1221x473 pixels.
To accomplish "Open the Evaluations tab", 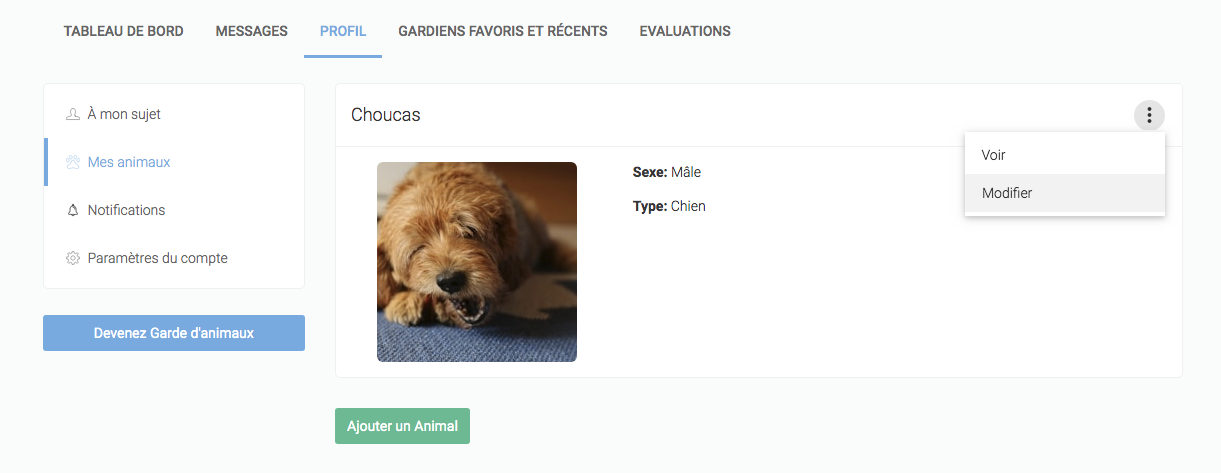I will (685, 31).
